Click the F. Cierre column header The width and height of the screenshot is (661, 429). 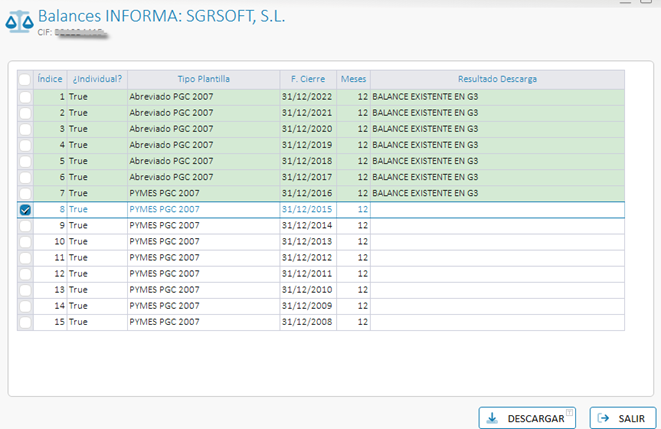[308, 79]
